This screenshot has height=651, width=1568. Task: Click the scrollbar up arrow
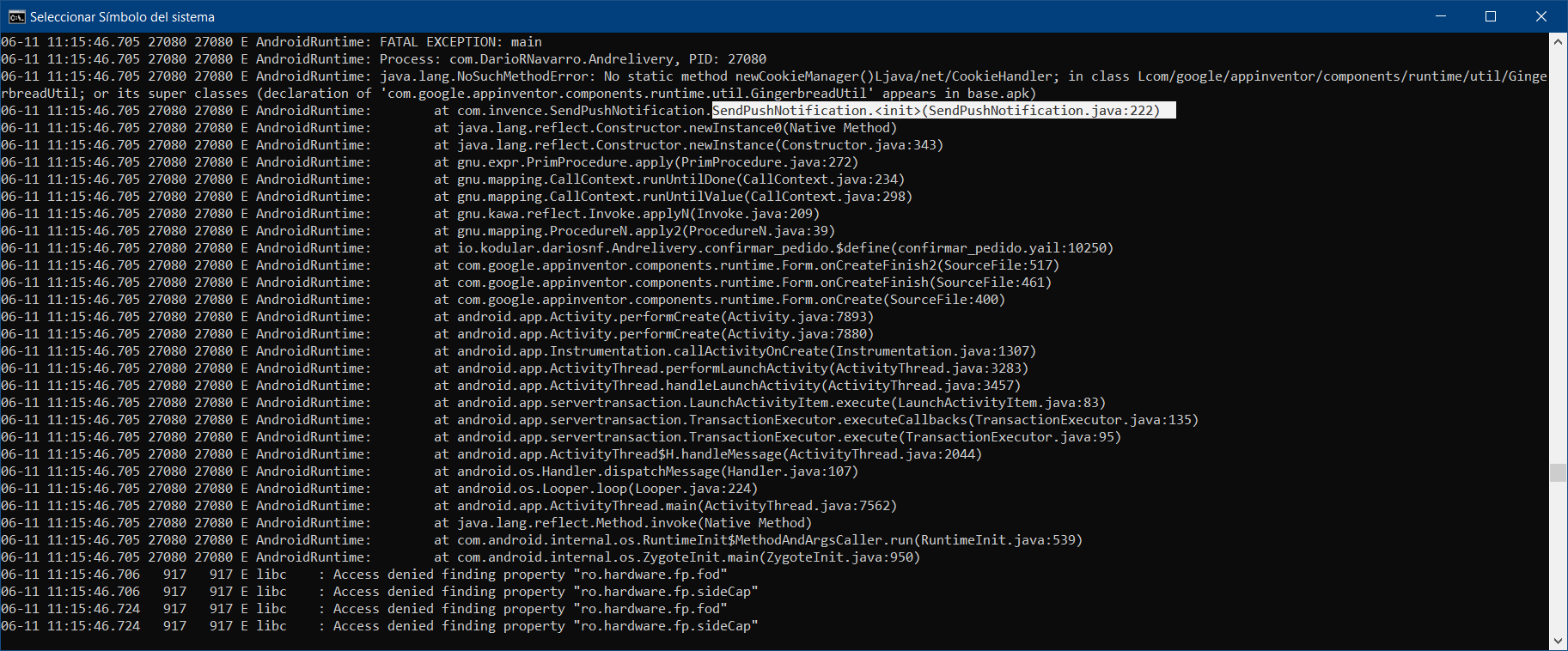coord(1559,40)
